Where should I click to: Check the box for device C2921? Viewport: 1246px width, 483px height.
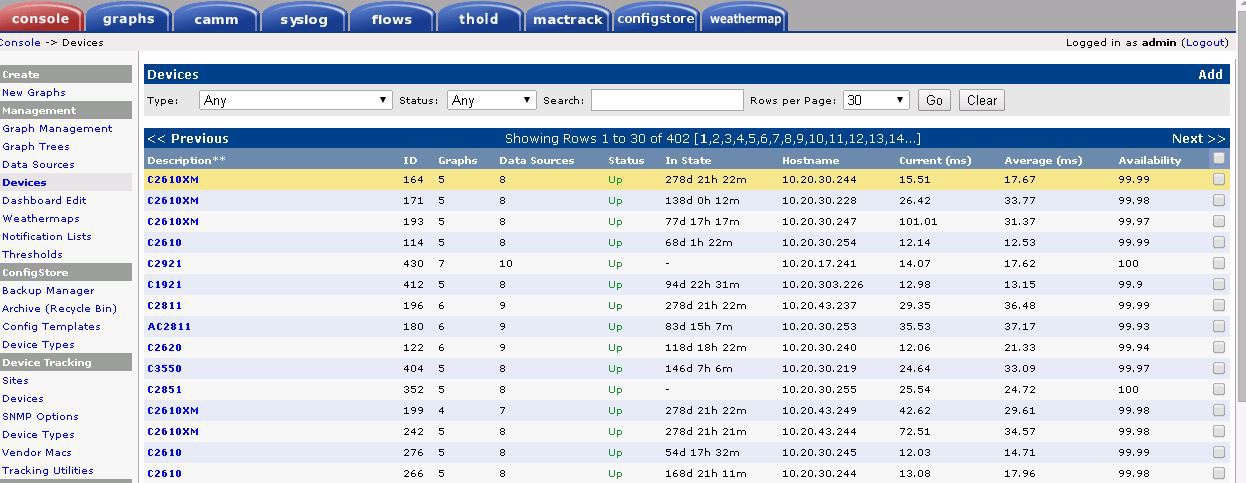(x=1218, y=263)
